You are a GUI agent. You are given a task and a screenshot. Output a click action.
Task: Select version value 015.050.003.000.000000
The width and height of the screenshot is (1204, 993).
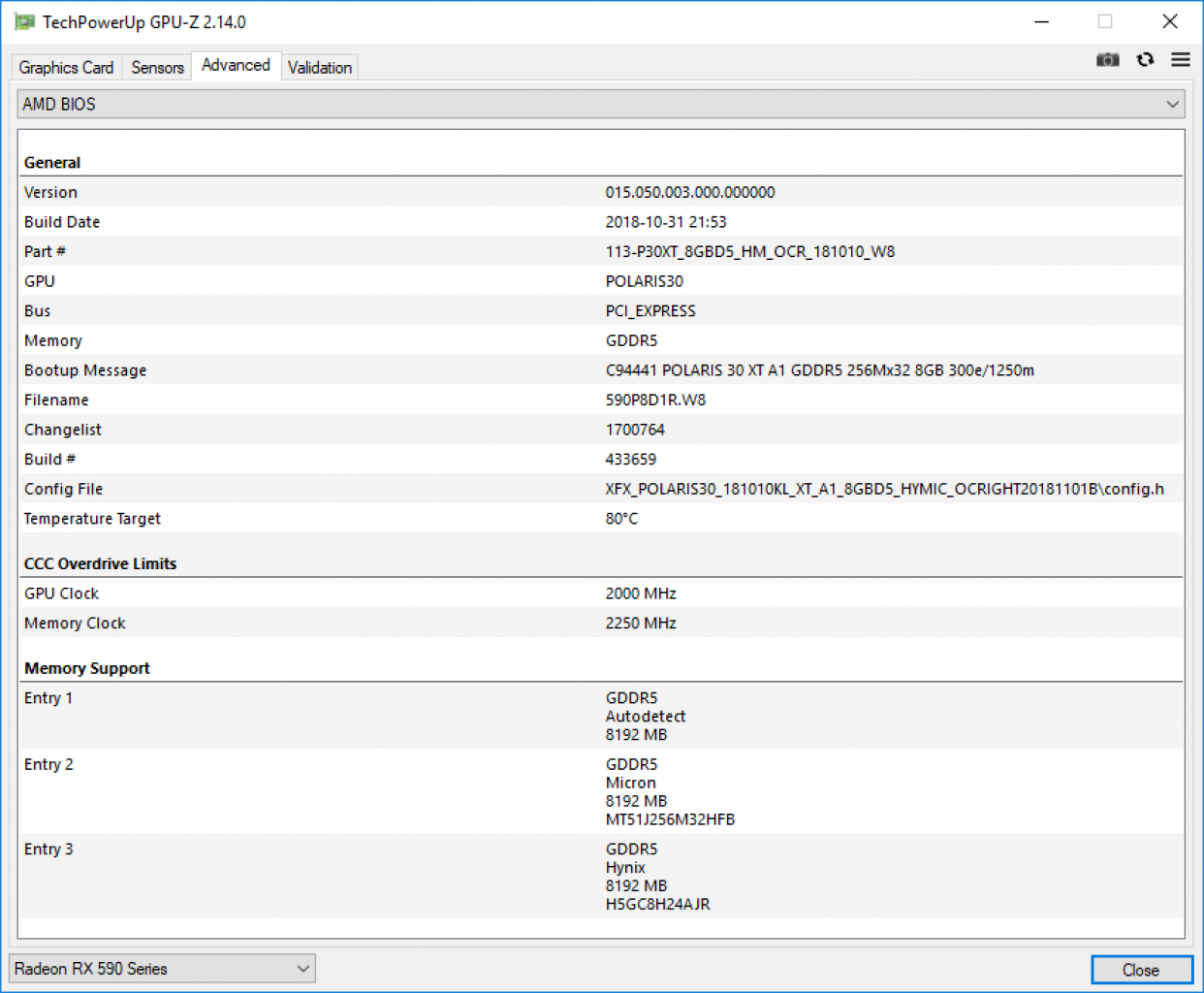point(690,192)
